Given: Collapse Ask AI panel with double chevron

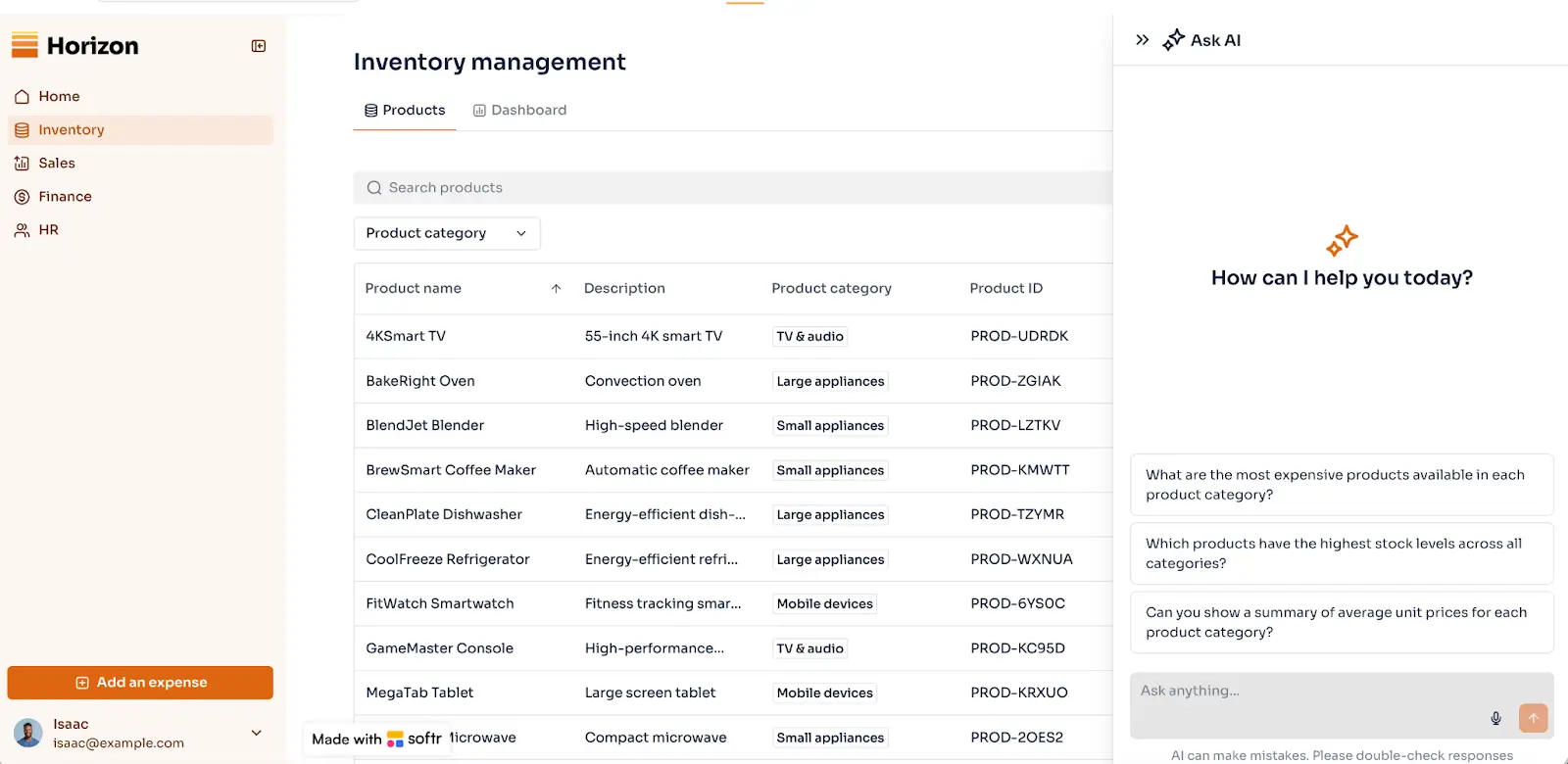Looking at the screenshot, I should click(x=1142, y=40).
